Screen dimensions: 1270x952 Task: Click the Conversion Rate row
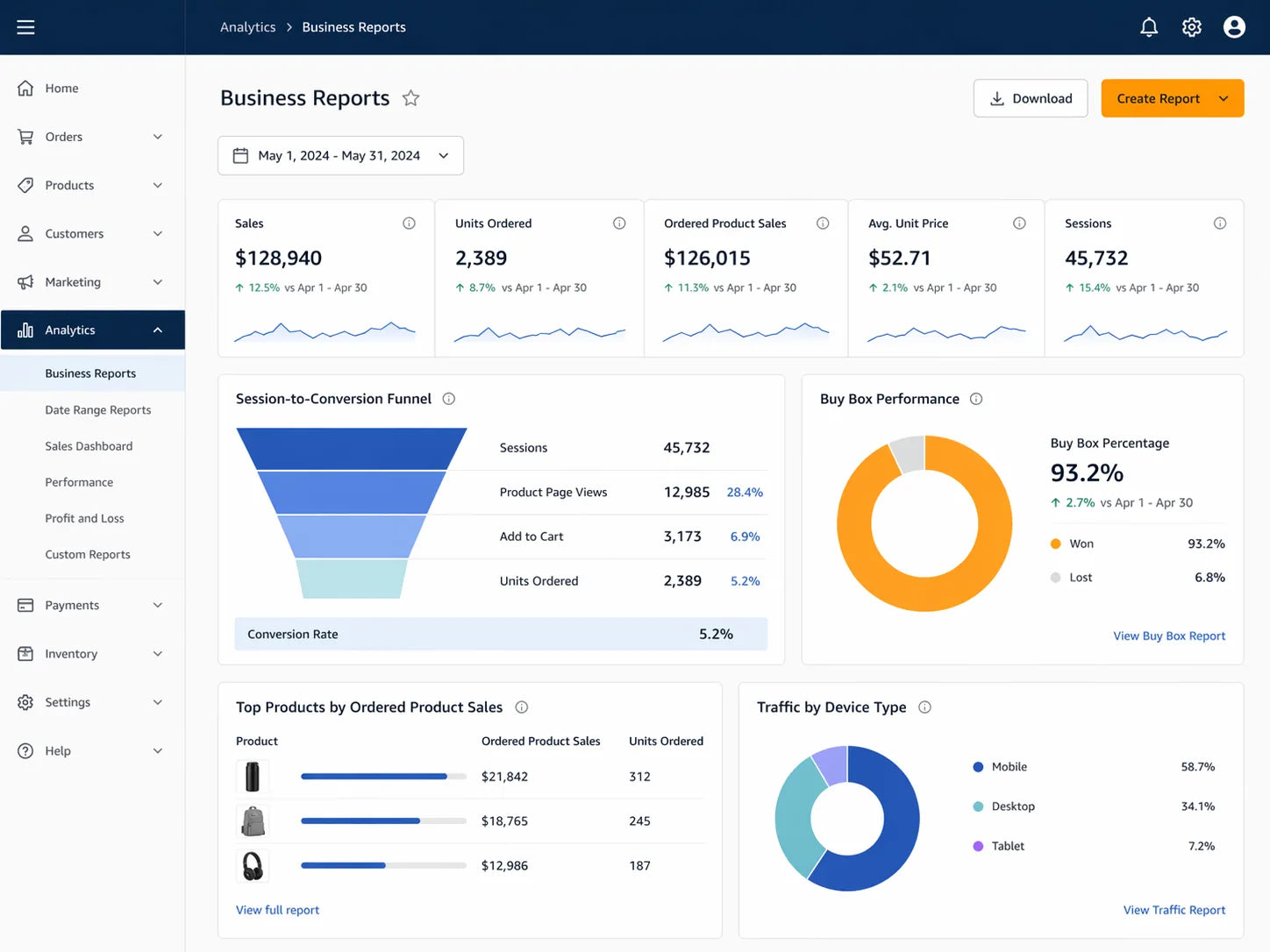click(x=501, y=634)
